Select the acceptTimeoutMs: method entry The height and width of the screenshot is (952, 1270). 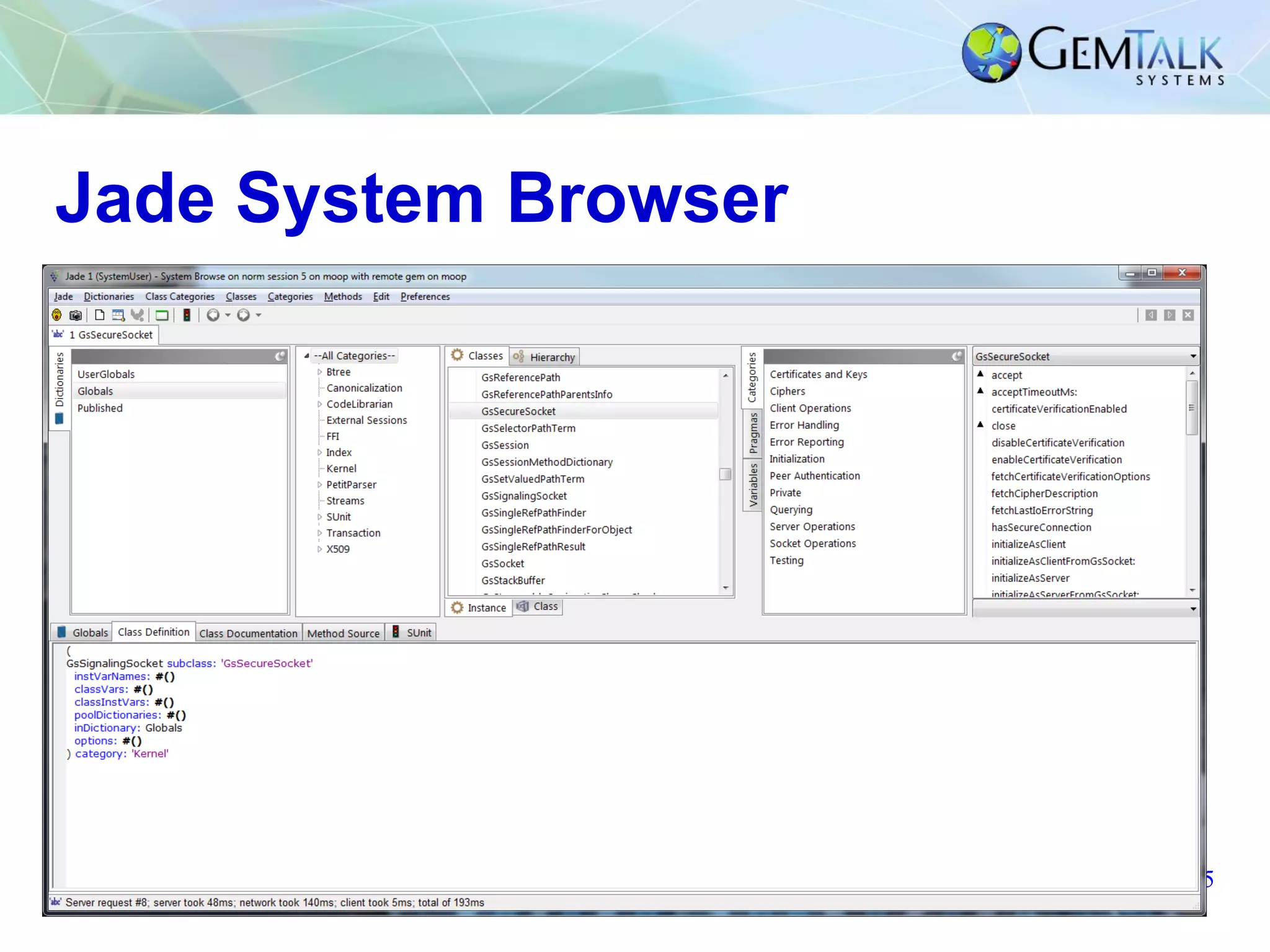(x=1034, y=392)
